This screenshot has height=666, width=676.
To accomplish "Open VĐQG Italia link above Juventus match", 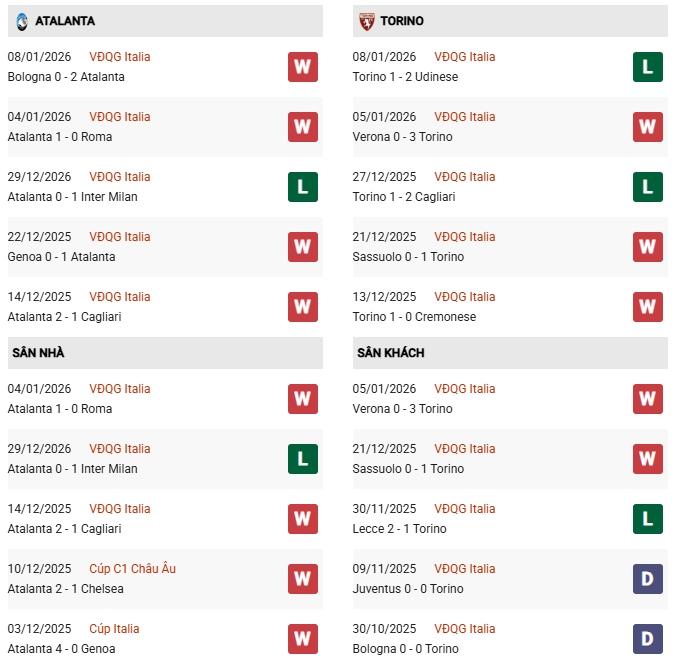I will 465,569.
